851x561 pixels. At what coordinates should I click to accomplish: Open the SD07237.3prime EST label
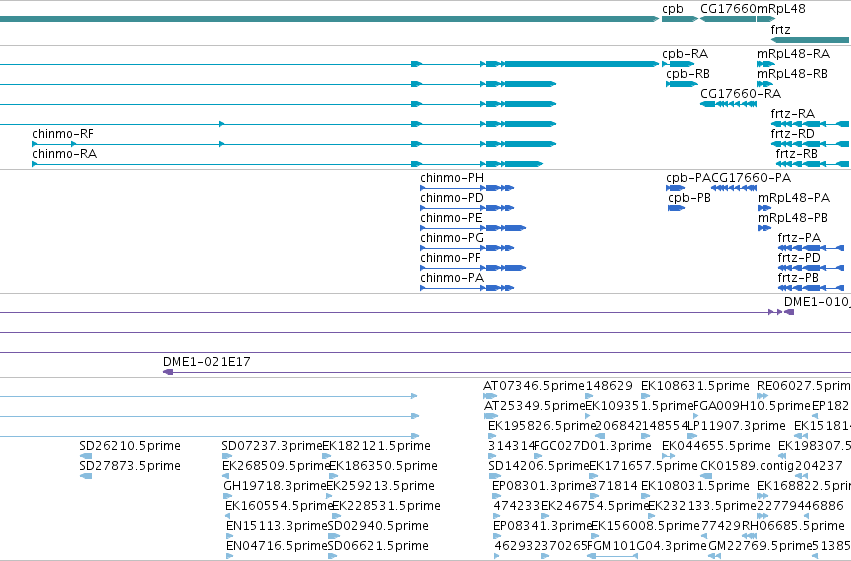point(272,446)
